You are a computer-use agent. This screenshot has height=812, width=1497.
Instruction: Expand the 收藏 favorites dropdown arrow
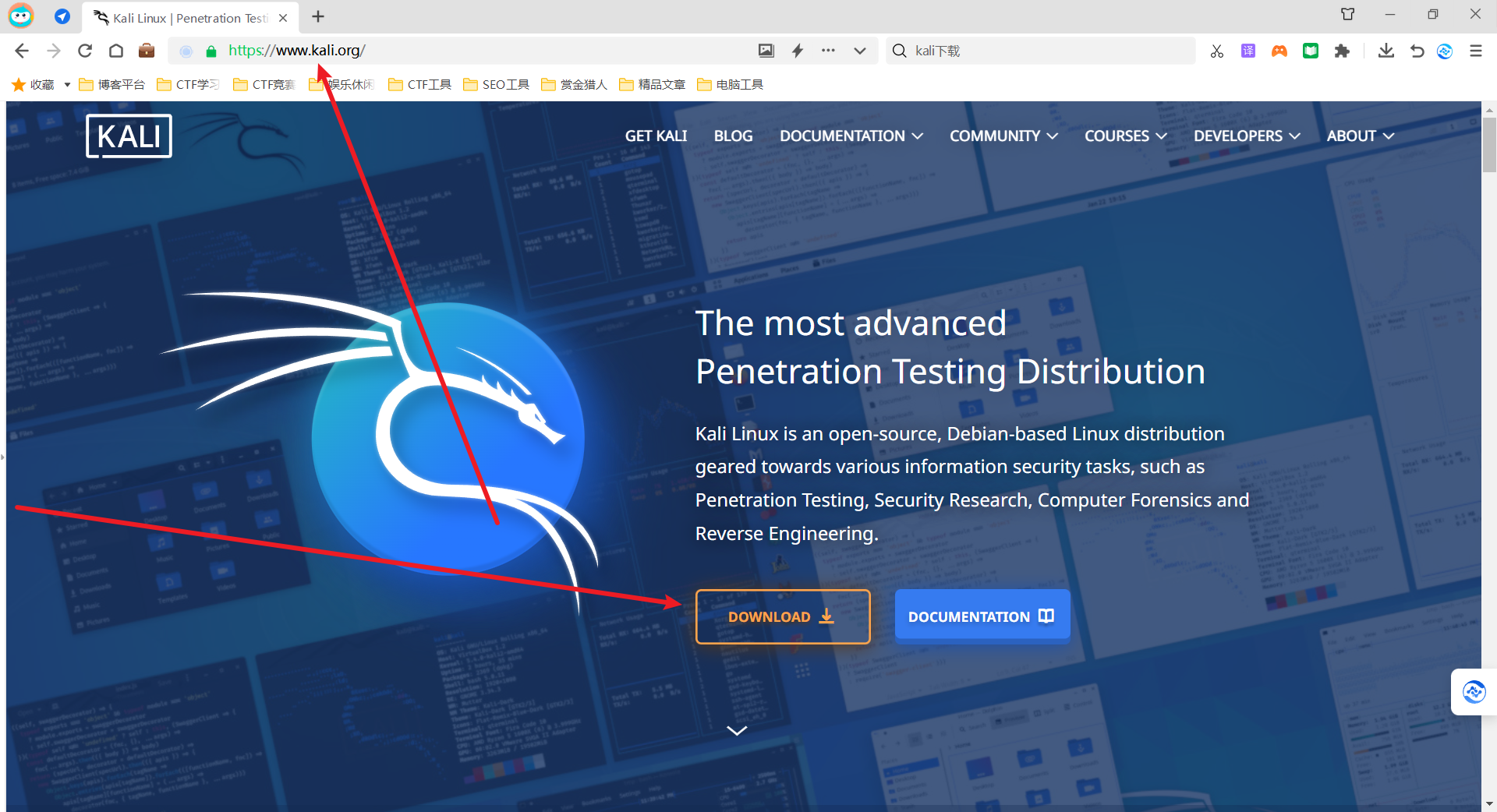tap(67, 85)
